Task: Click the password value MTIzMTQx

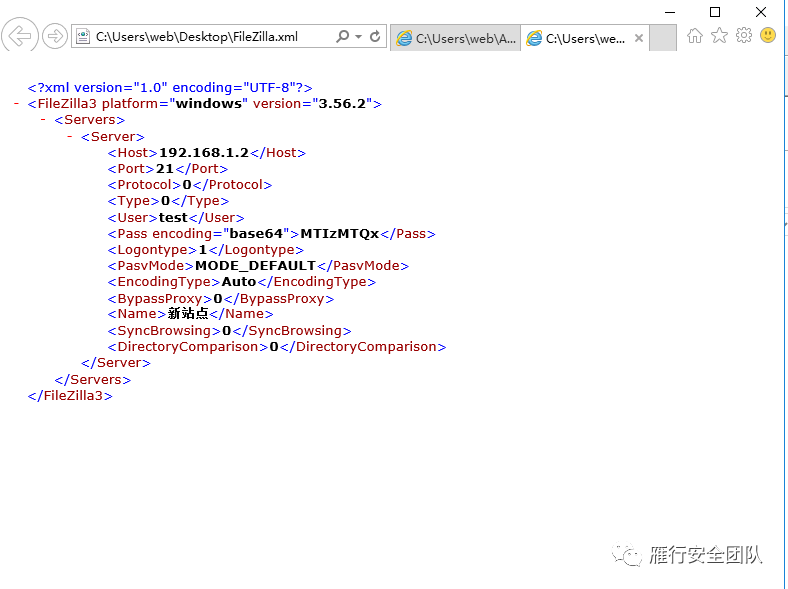Action: pyautogui.click(x=340, y=234)
